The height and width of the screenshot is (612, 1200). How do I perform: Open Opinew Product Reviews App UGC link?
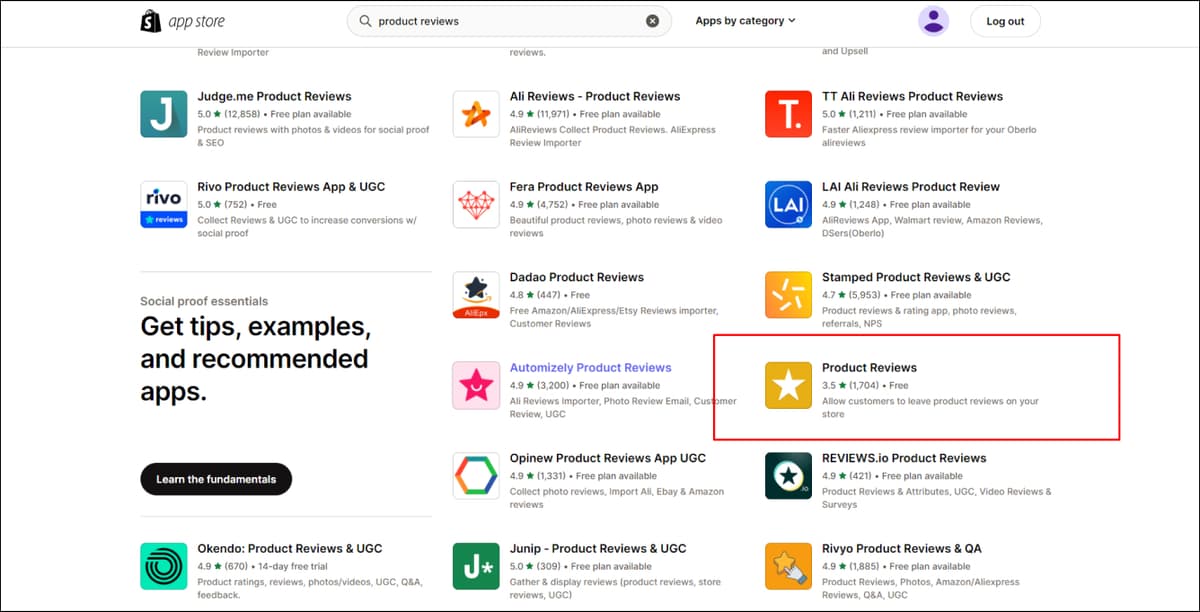tap(608, 458)
